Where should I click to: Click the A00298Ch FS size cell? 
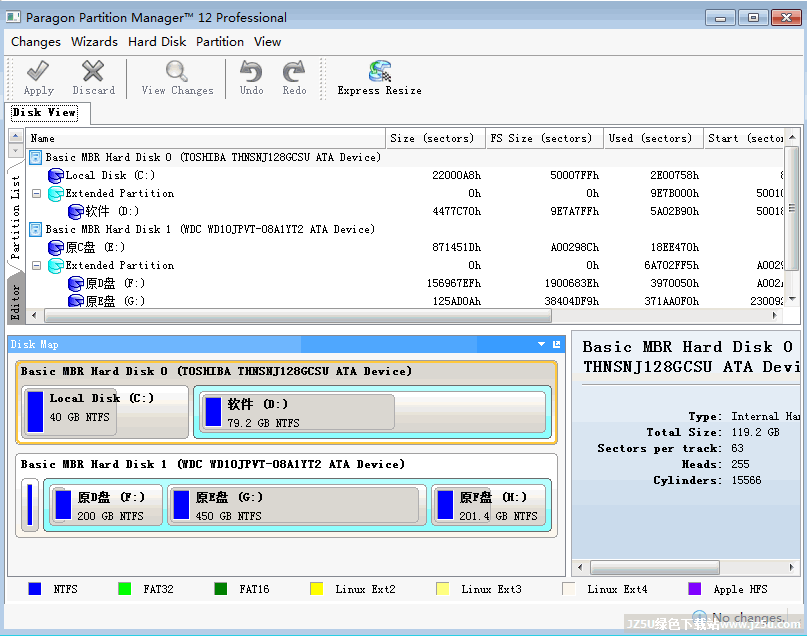click(x=574, y=248)
